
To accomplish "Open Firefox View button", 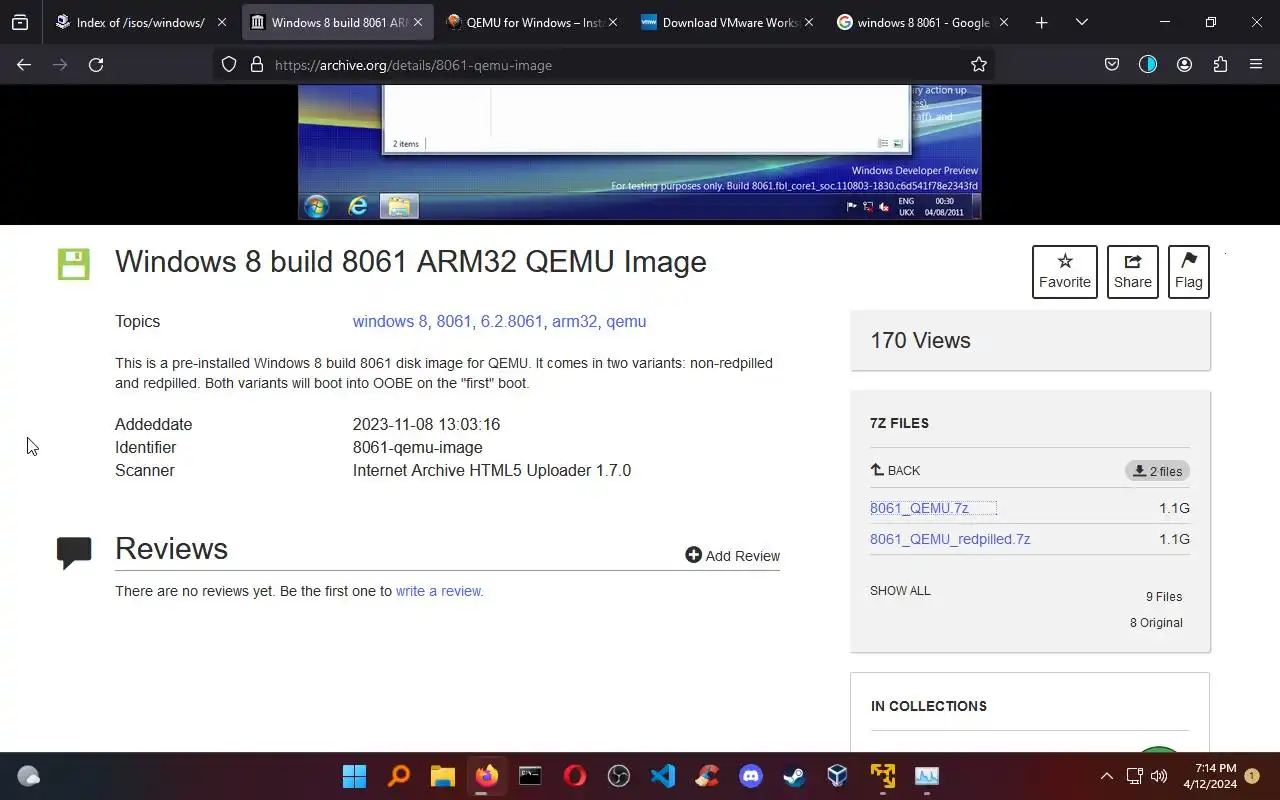I will coord(20,22).
